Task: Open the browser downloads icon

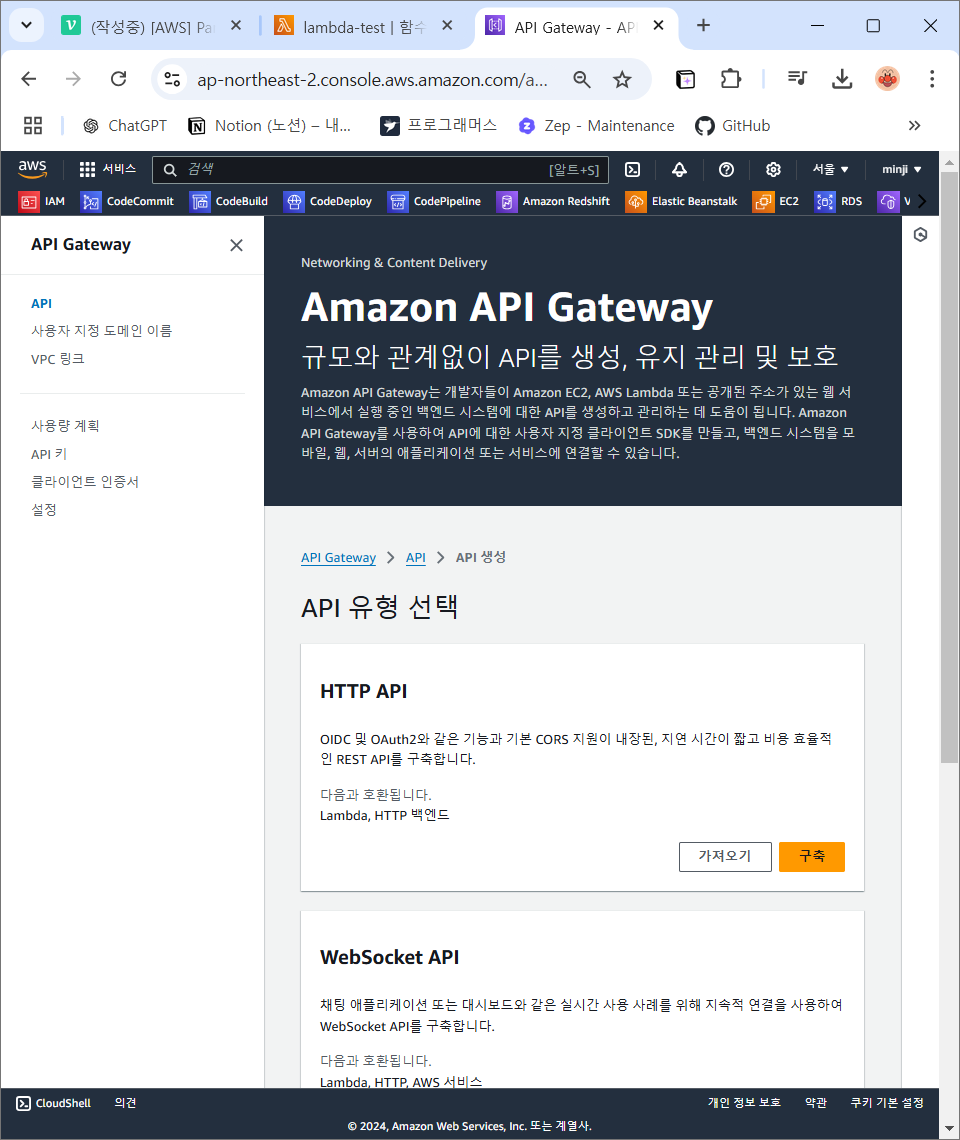Action: coord(842,79)
